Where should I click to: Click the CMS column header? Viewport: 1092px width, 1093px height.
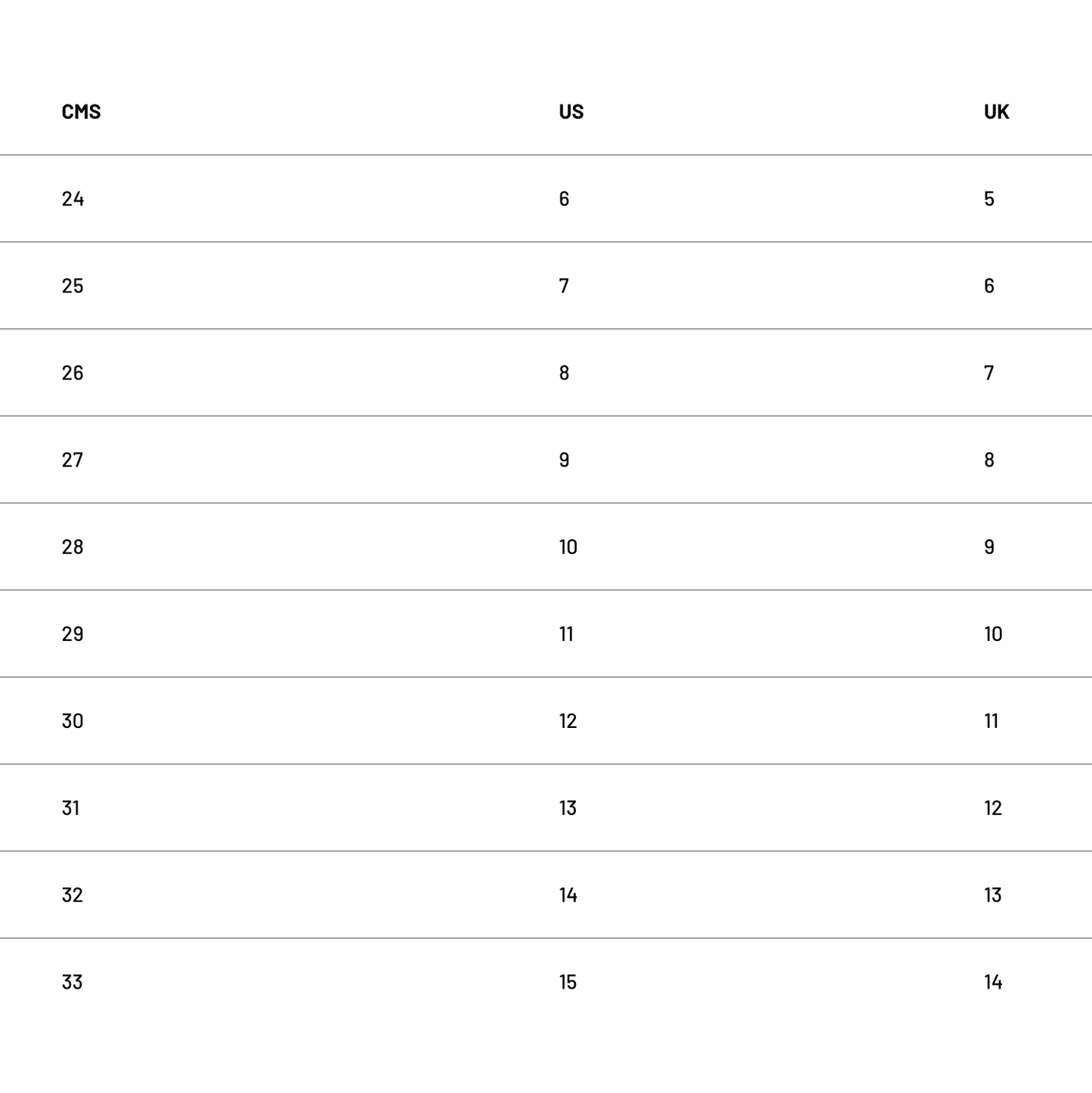tap(81, 112)
